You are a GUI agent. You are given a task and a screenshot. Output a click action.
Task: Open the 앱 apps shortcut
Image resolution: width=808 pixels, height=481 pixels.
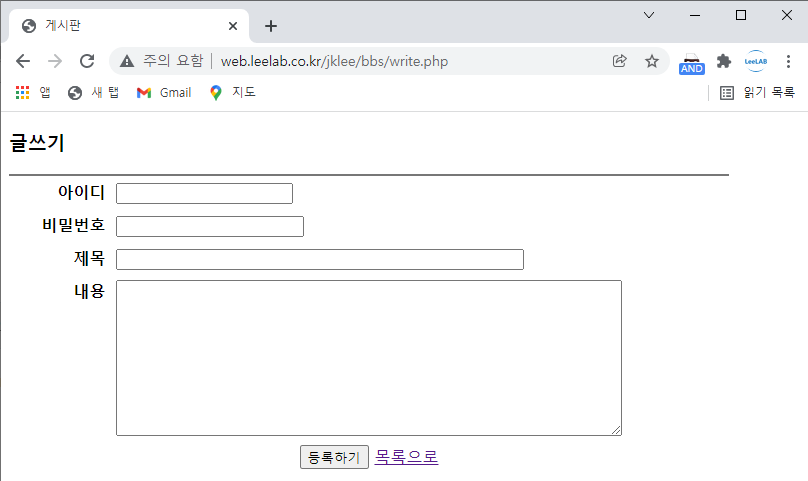click(x=33, y=93)
